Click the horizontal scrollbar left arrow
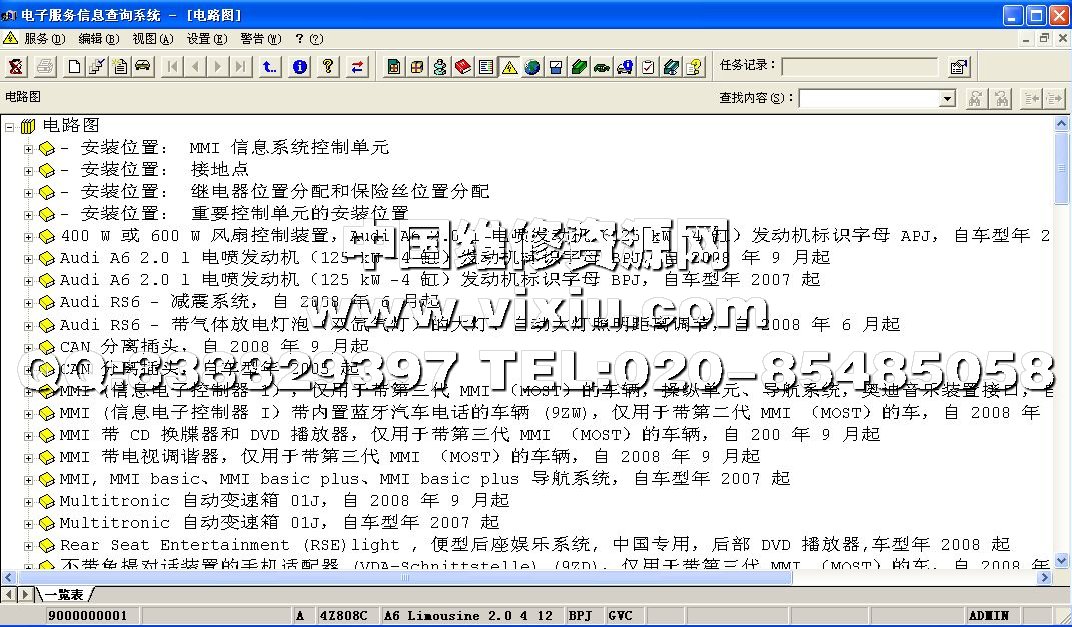1072x627 pixels. point(8,578)
